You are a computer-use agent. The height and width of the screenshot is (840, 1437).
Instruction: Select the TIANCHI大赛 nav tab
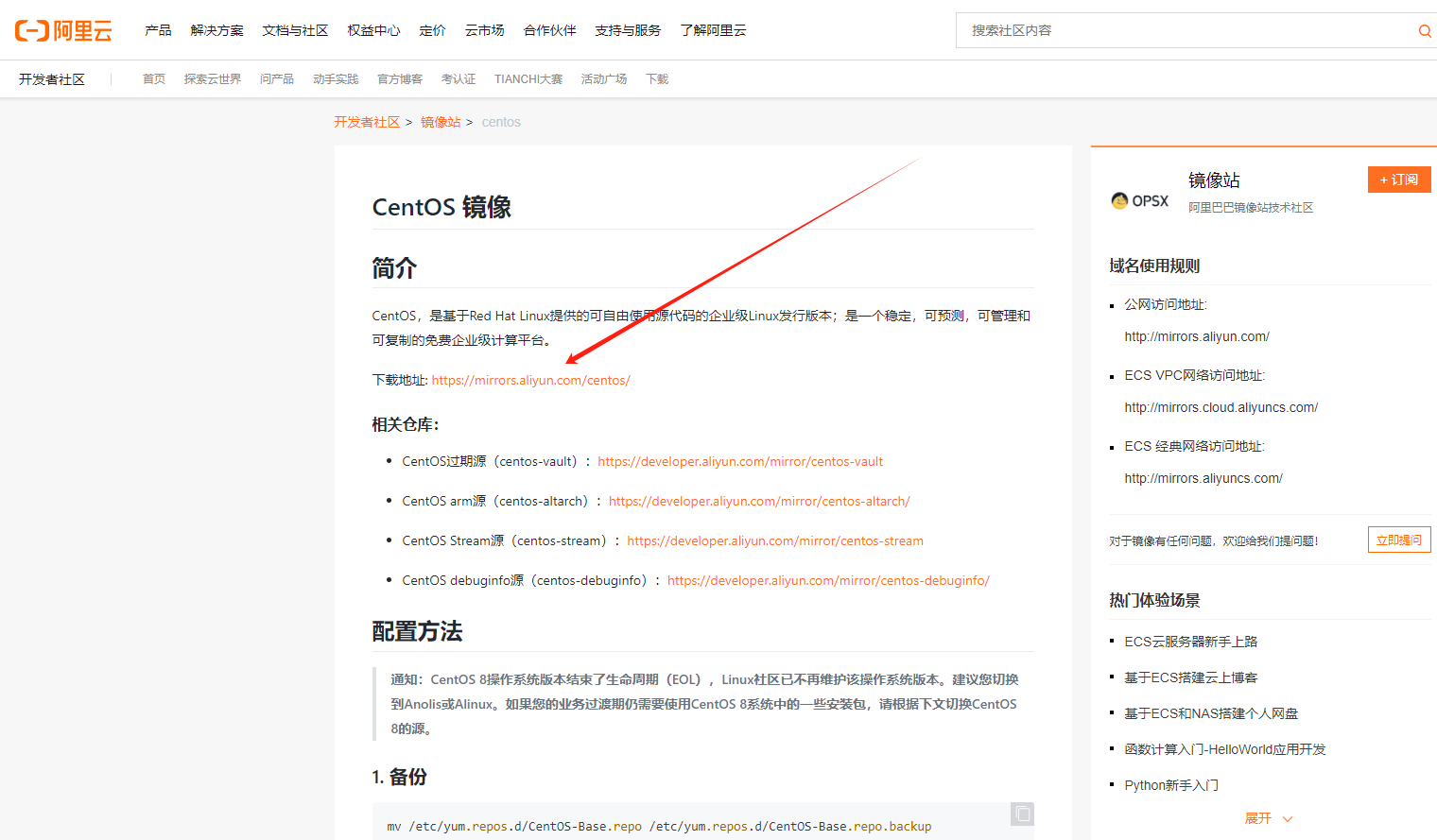pyautogui.click(x=528, y=79)
